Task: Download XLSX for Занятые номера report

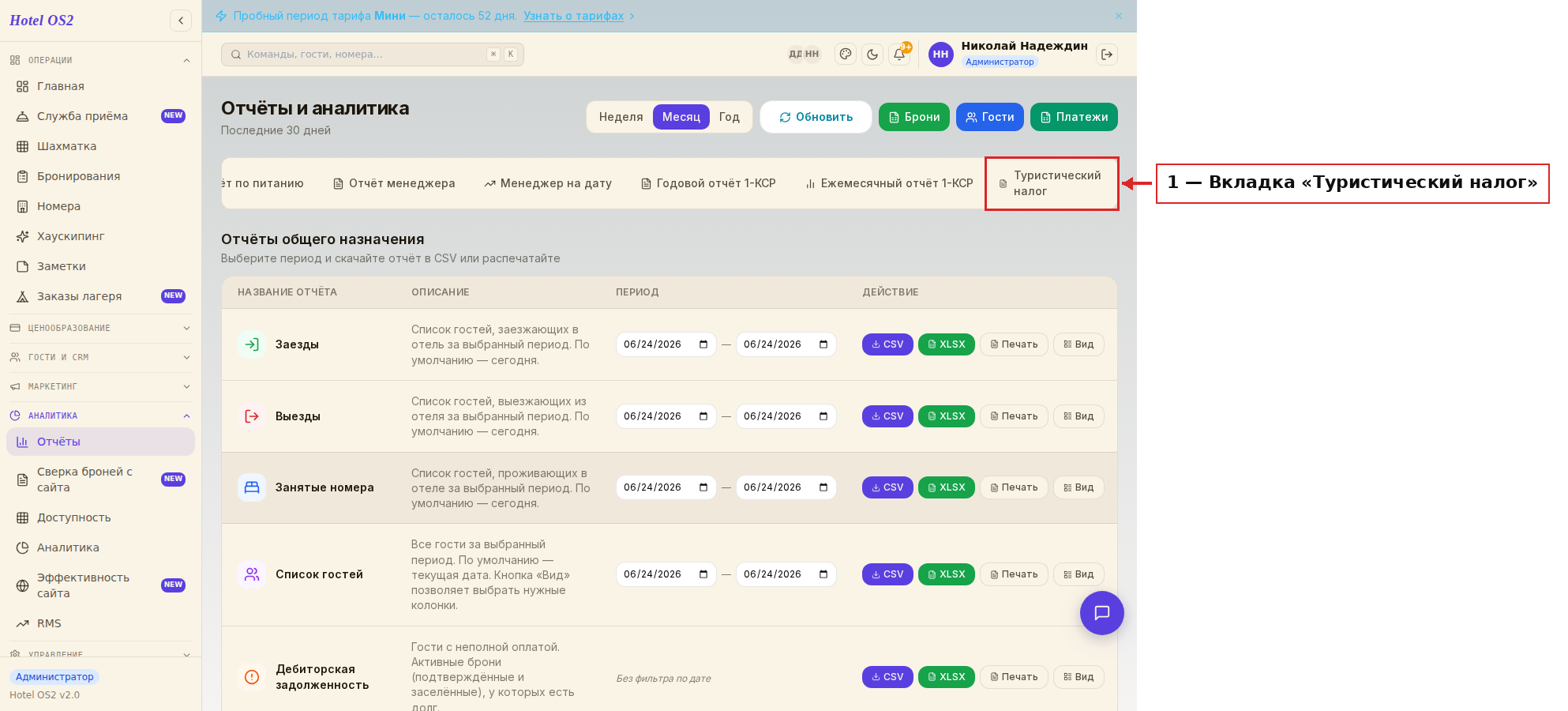Action: [947, 487]
